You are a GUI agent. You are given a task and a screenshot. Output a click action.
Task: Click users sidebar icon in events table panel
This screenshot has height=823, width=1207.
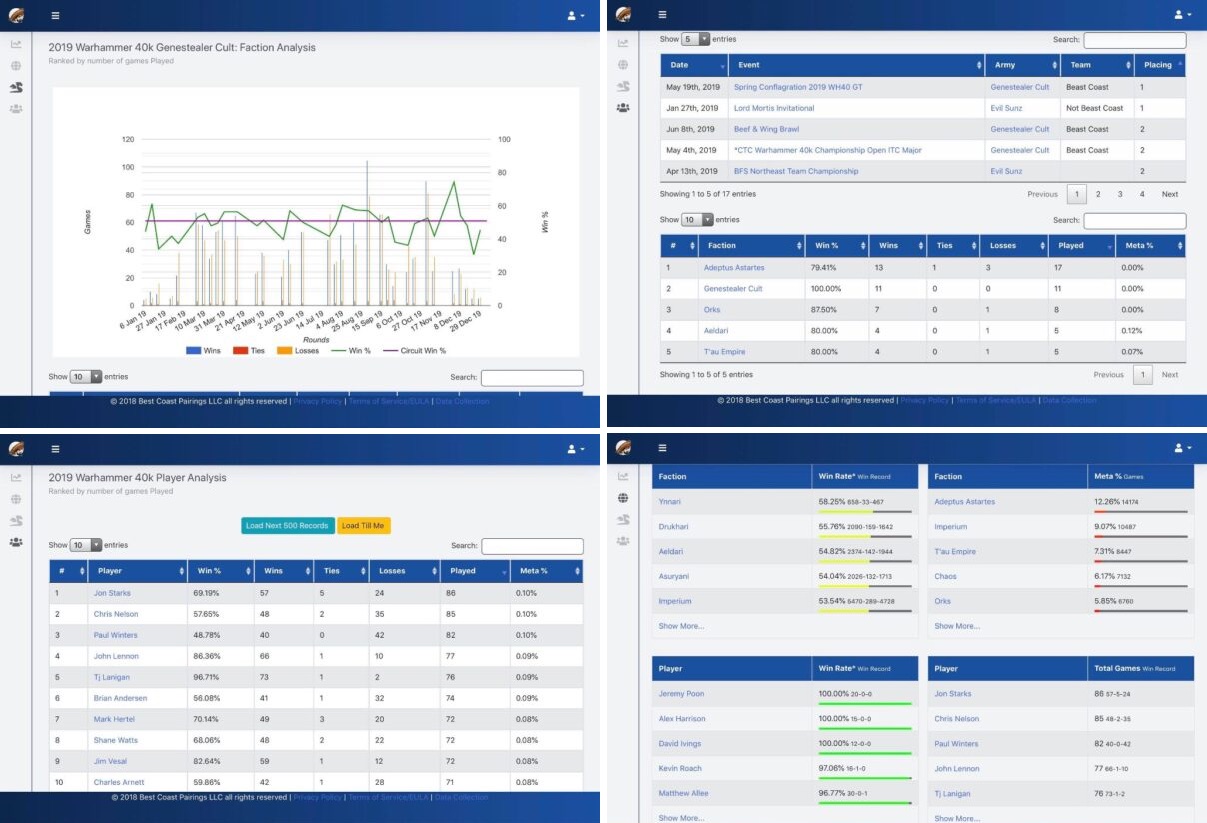[623, 107]
